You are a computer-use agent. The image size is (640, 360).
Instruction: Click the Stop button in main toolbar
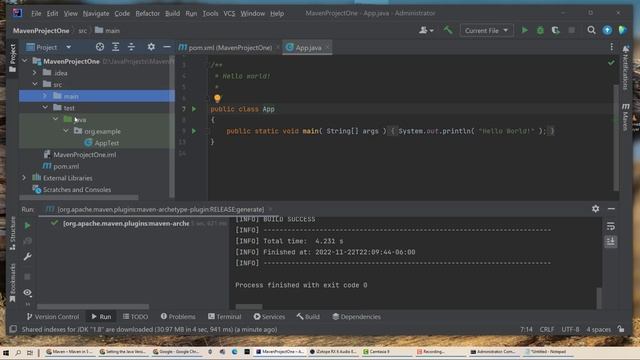click(x=571, y=30)
